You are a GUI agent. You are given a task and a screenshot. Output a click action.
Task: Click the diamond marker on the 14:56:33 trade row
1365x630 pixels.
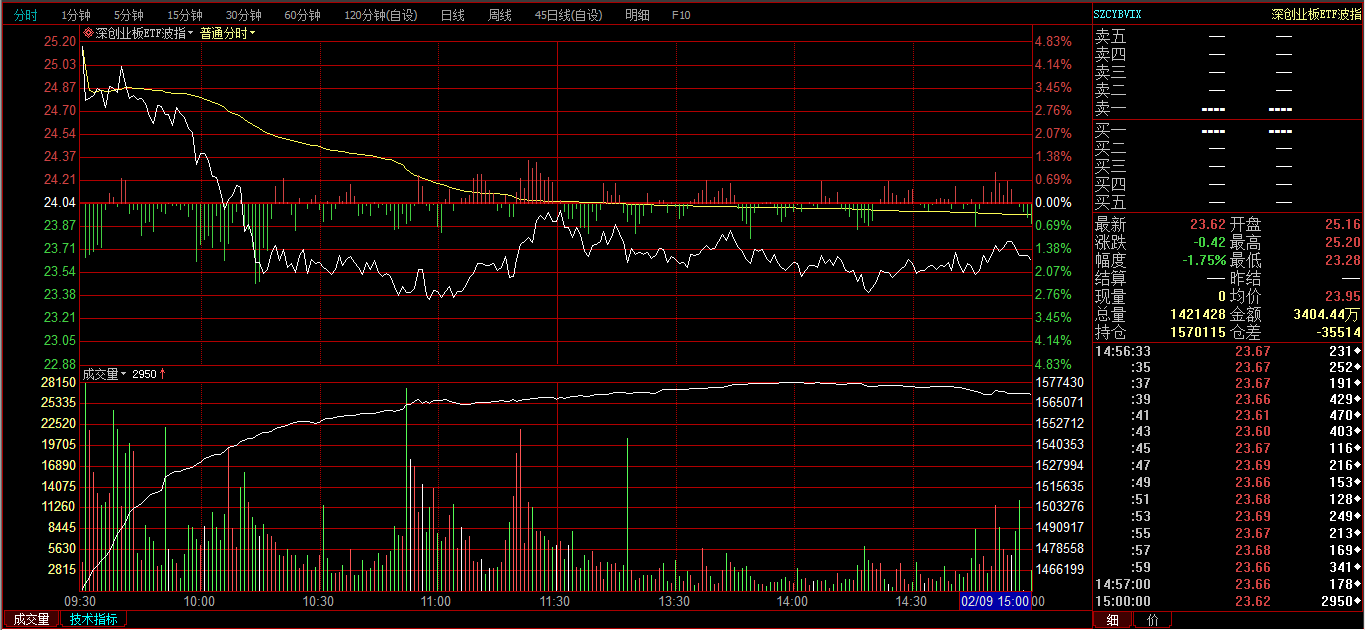click(x=1357, y=351)
